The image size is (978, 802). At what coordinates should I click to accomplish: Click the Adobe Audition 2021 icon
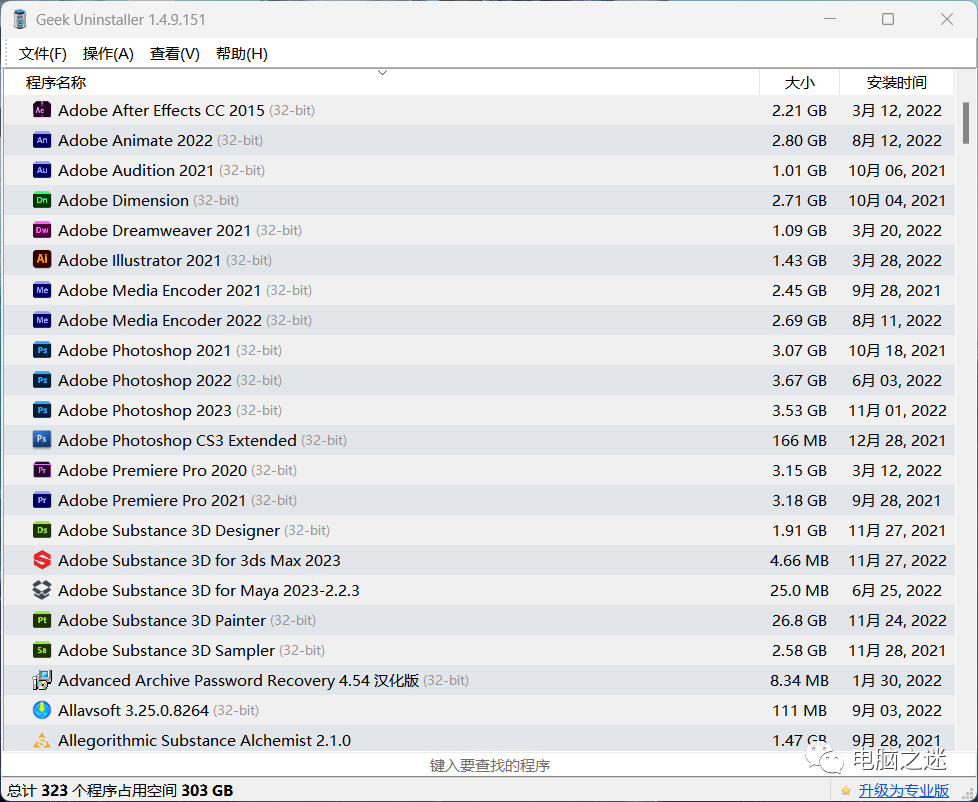[x=42, y=170]
